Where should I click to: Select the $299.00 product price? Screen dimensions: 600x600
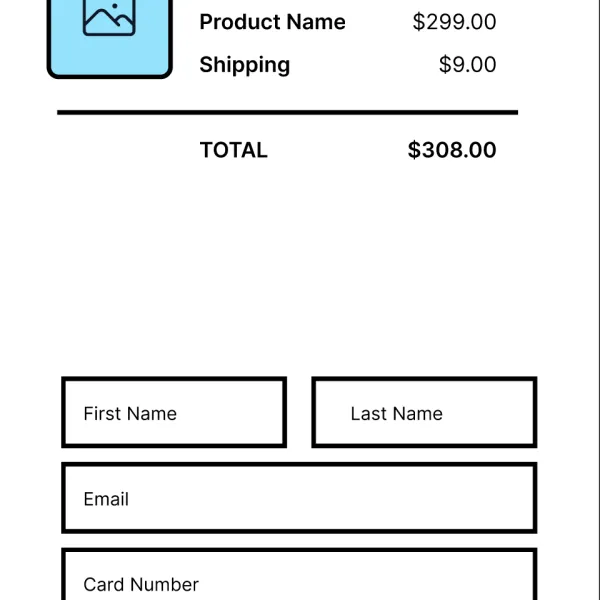(454, 22)
